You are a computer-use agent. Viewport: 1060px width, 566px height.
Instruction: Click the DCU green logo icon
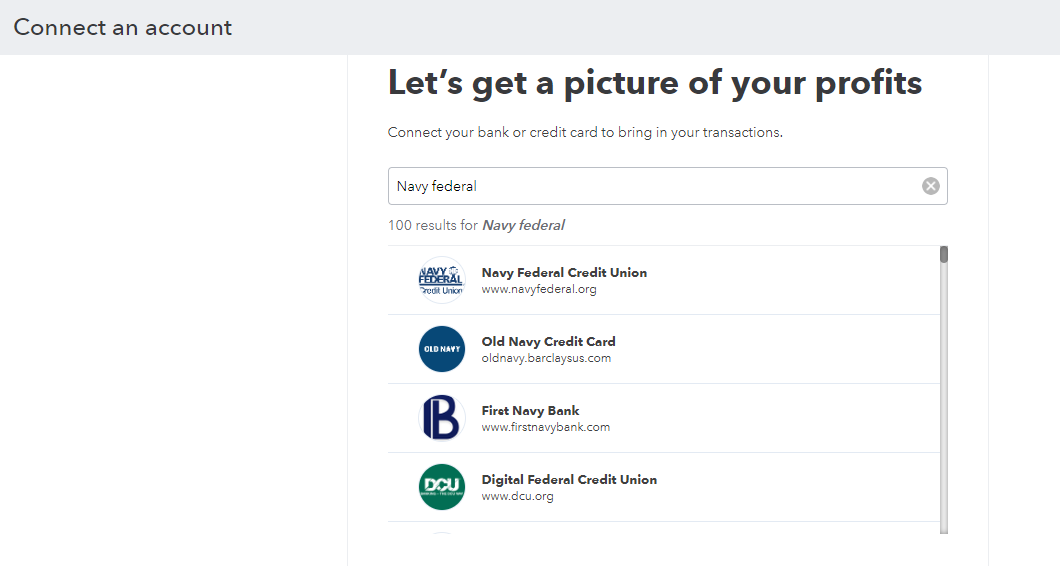point(441,487)
